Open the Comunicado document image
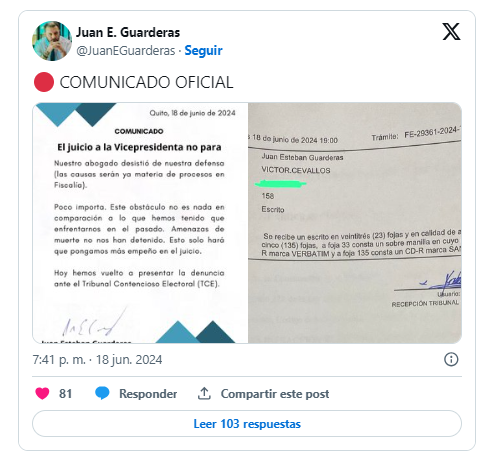This screenshot has height=466, width=500. (140, 223)
